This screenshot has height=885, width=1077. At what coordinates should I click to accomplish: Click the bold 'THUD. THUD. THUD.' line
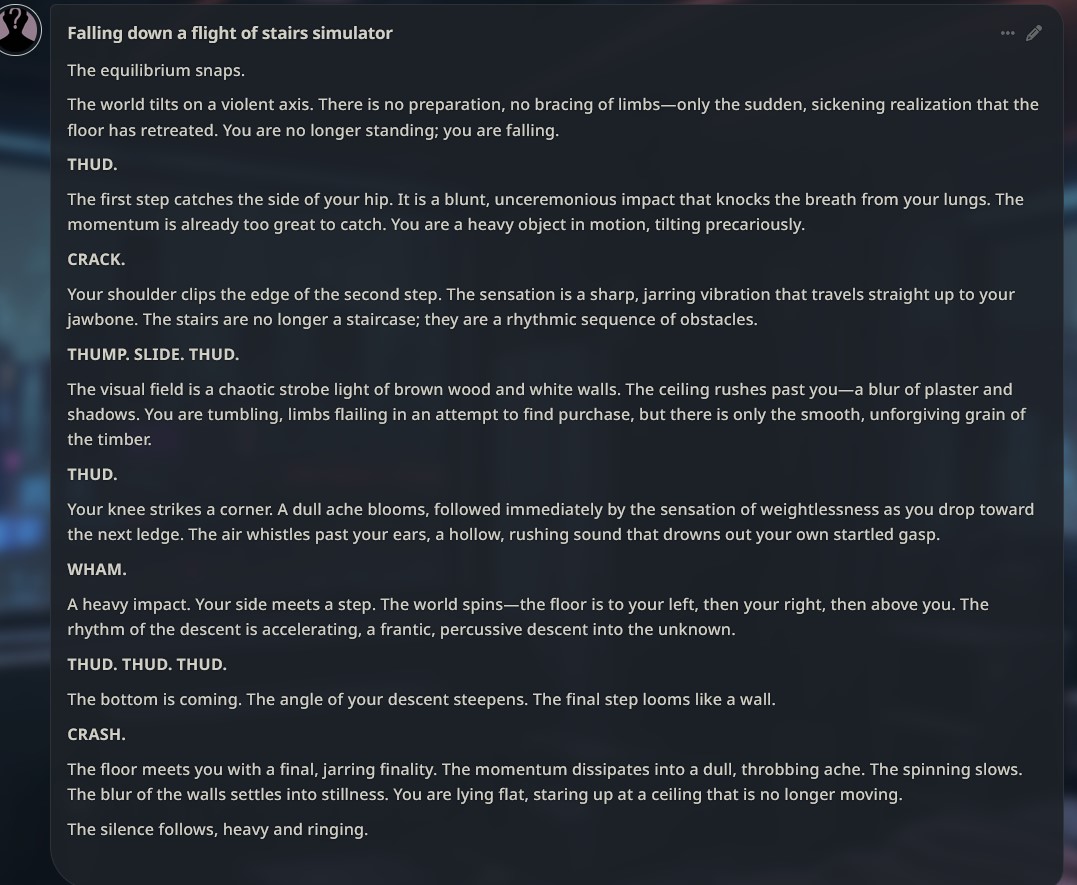click(147, 664)
